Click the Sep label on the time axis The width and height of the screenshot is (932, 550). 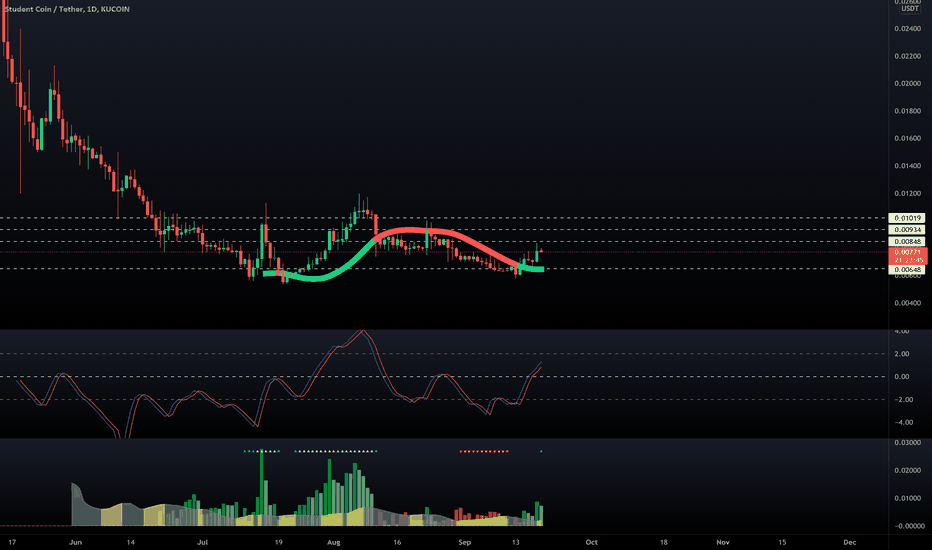[x=464, y=542]
